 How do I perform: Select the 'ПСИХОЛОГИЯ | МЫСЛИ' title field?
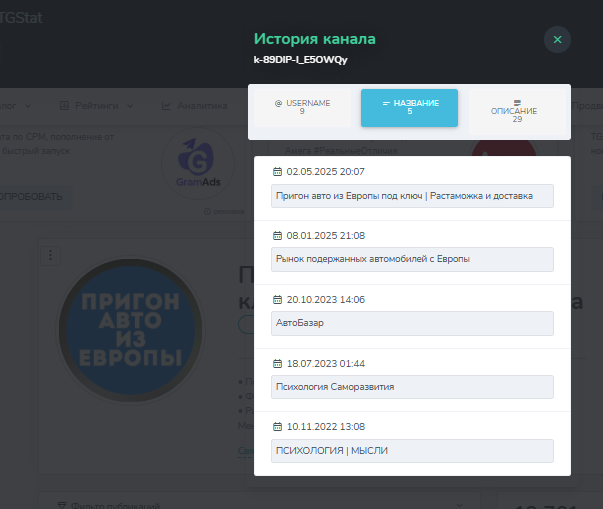pos(412,451)
